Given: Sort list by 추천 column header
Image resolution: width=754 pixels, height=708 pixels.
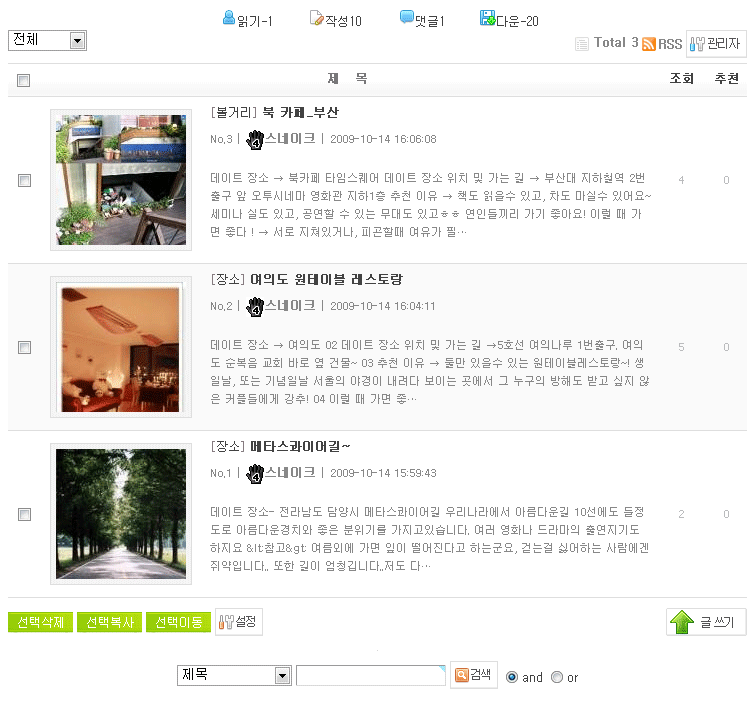Looking at the screenshot, I should [x=726, y=79].
